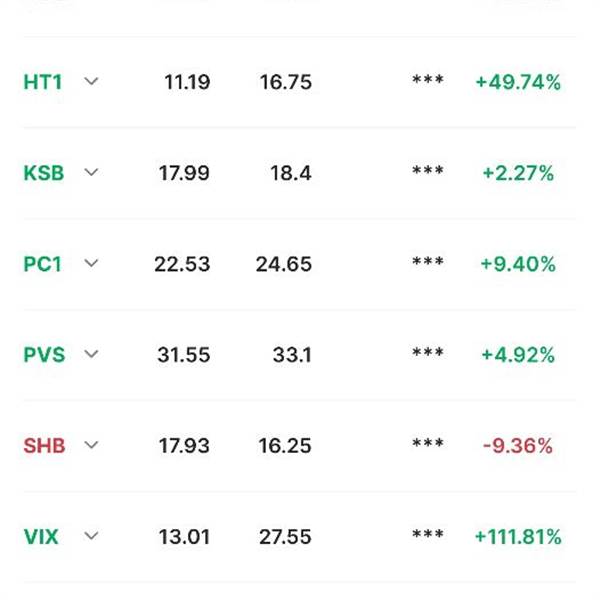This screenshot has width=600, height=600.
Task: Reveal hidden value in SHB row
Action: (428, 443)
